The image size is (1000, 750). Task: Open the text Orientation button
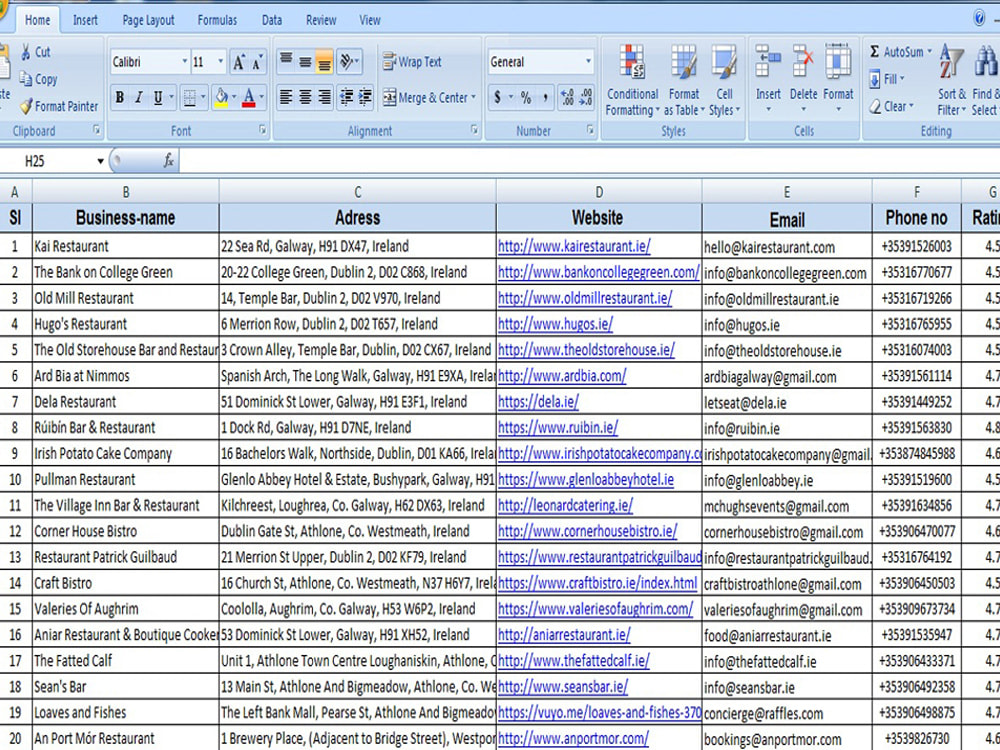click(x=349, y=61)
